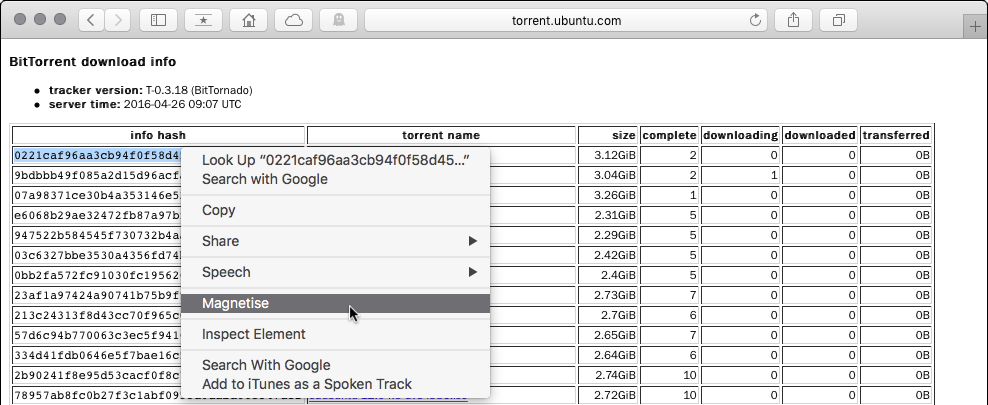Click hash starting with e6068b29ae32472fb87a
This screenshot has height=405, width=988.
point(98,215)
